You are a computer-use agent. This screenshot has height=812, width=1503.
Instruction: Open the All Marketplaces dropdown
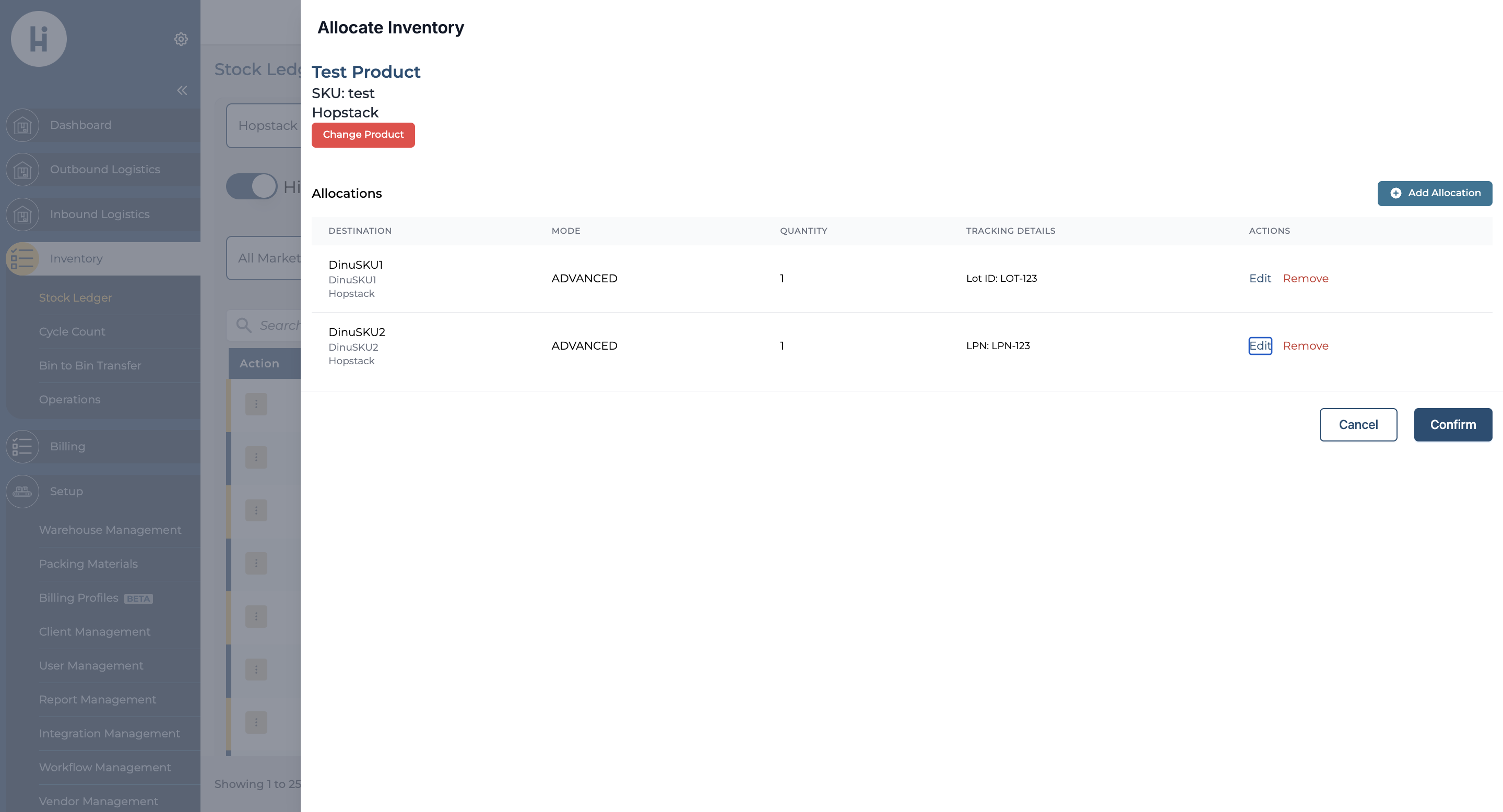pos(266,258)
